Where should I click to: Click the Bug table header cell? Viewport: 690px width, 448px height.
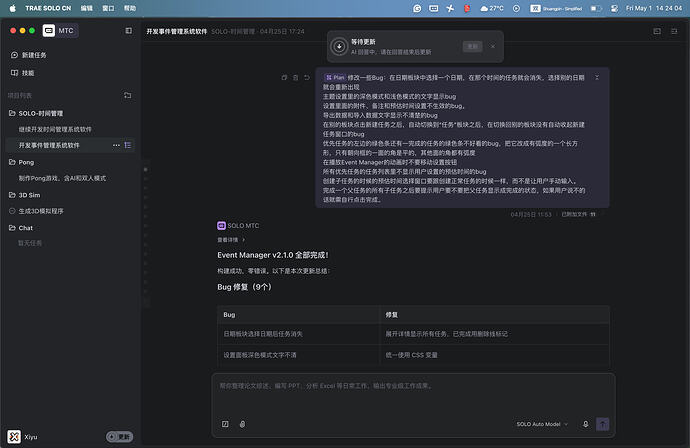click(x=298, y=315)
